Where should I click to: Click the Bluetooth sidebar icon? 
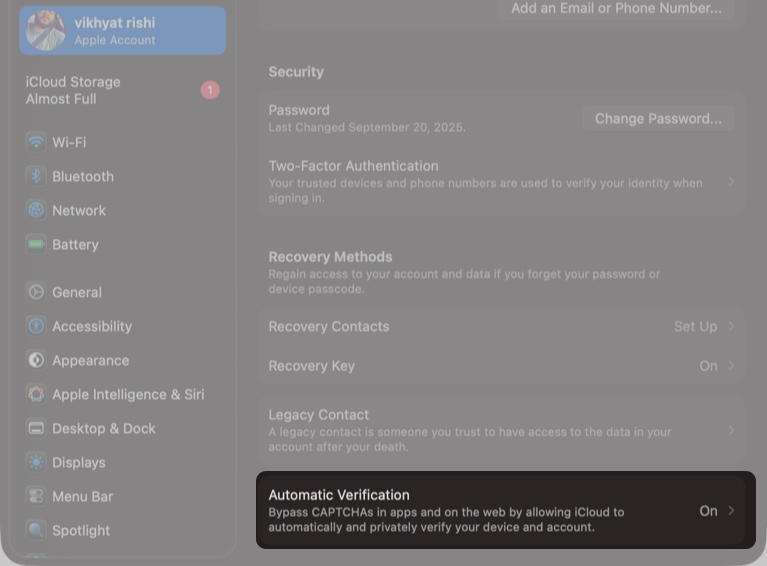pyautogui.click(x=36, y=176)
